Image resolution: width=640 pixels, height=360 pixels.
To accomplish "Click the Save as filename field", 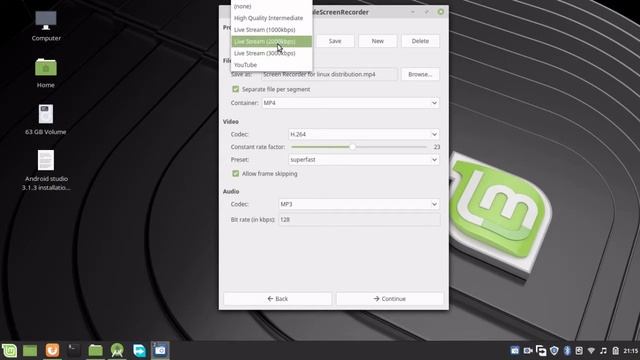I will [x=329, y=74].
